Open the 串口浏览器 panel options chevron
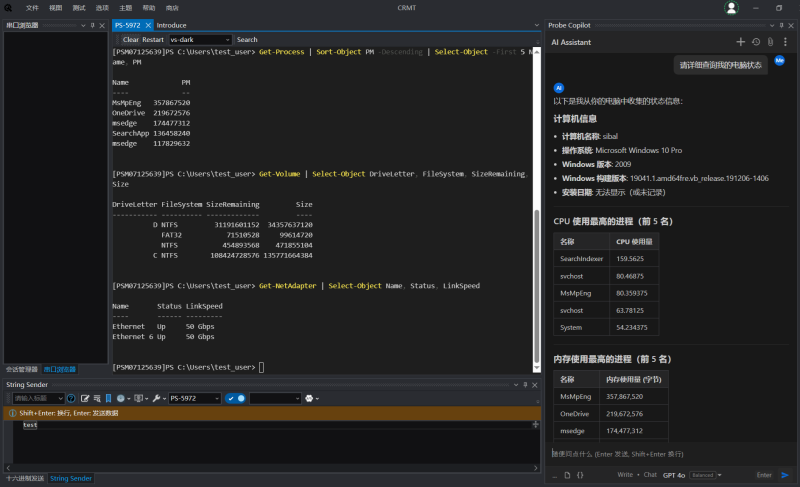This screenshot has width=800, height=487. click(x=83, y=25)
